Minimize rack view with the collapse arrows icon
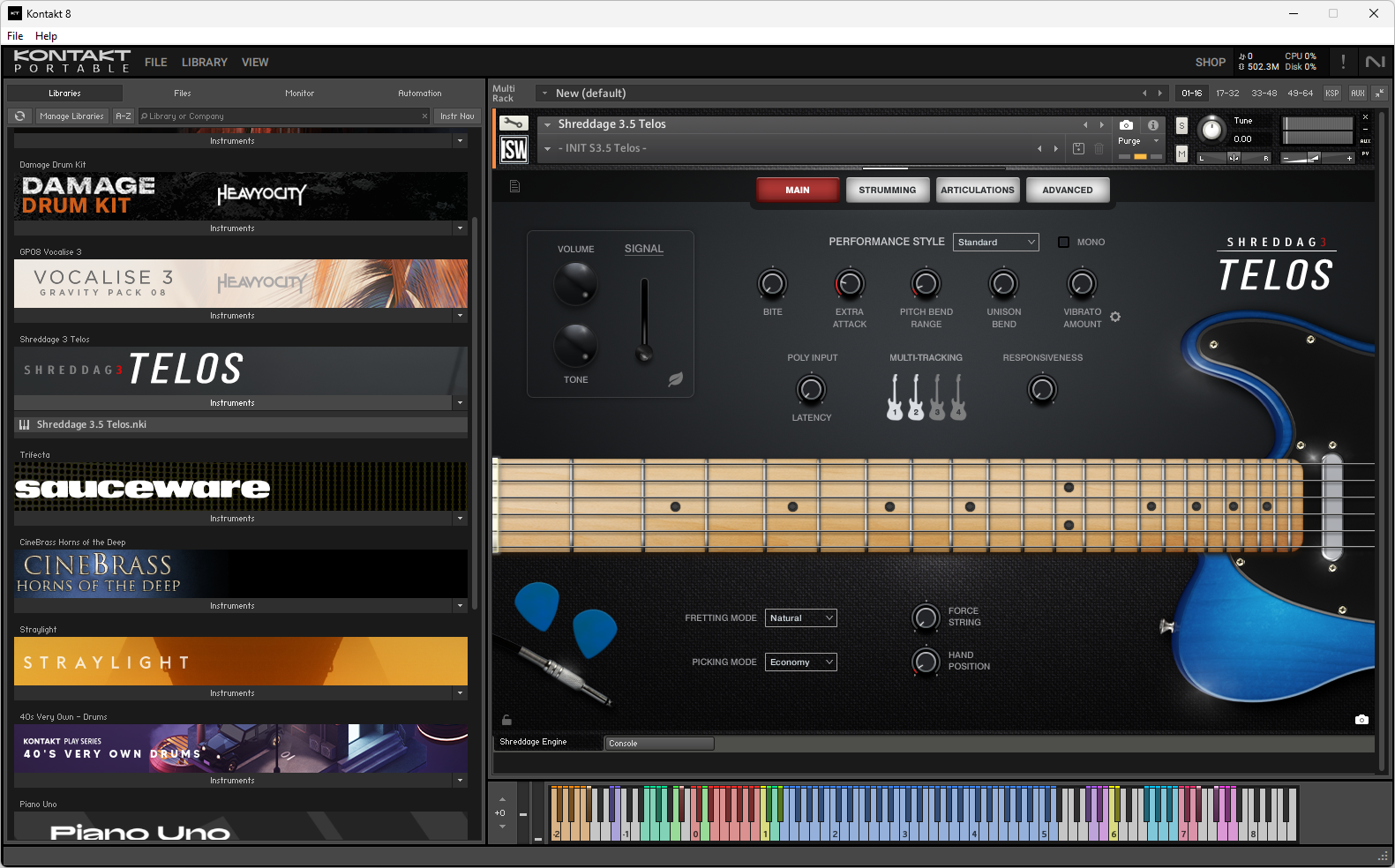This screenshot has height=868, width=1395. (x=1379, y=93)
